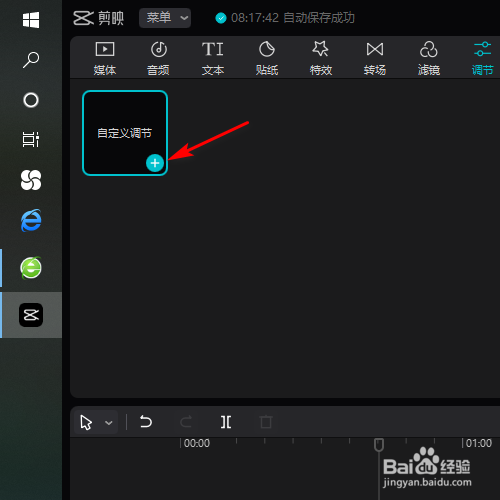This screenshot has width=500, height=500.
Task: Open Cortana circle icon
Action: [x=31, y=100]
